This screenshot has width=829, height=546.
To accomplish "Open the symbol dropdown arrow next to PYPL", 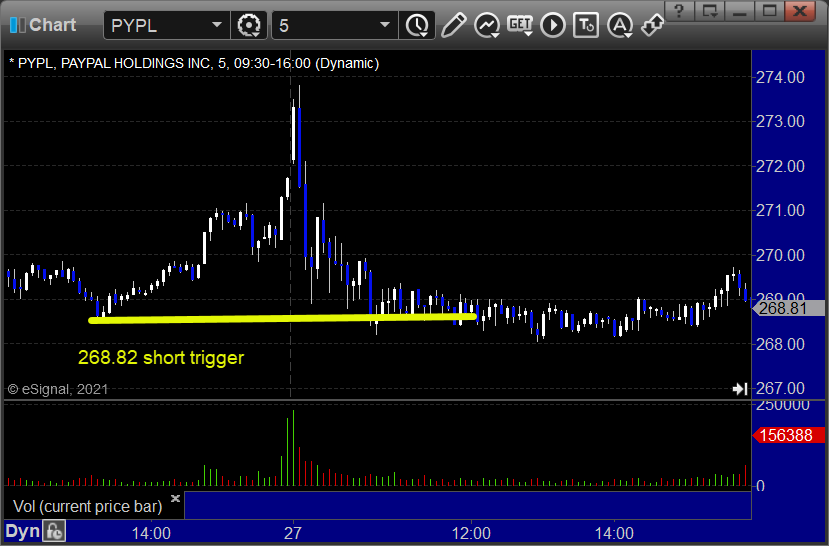I will point(217,25).
